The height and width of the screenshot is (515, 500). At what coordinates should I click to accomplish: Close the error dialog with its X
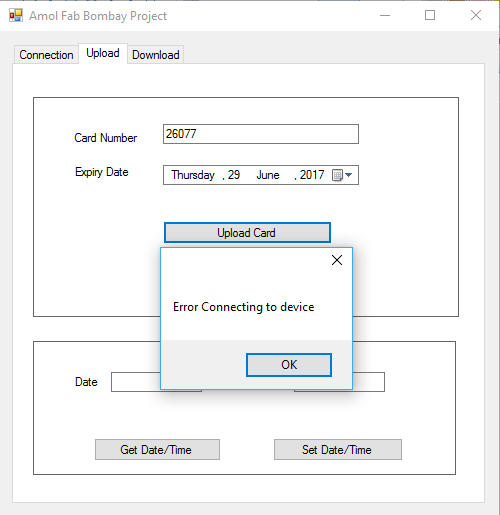coord(337,260)
